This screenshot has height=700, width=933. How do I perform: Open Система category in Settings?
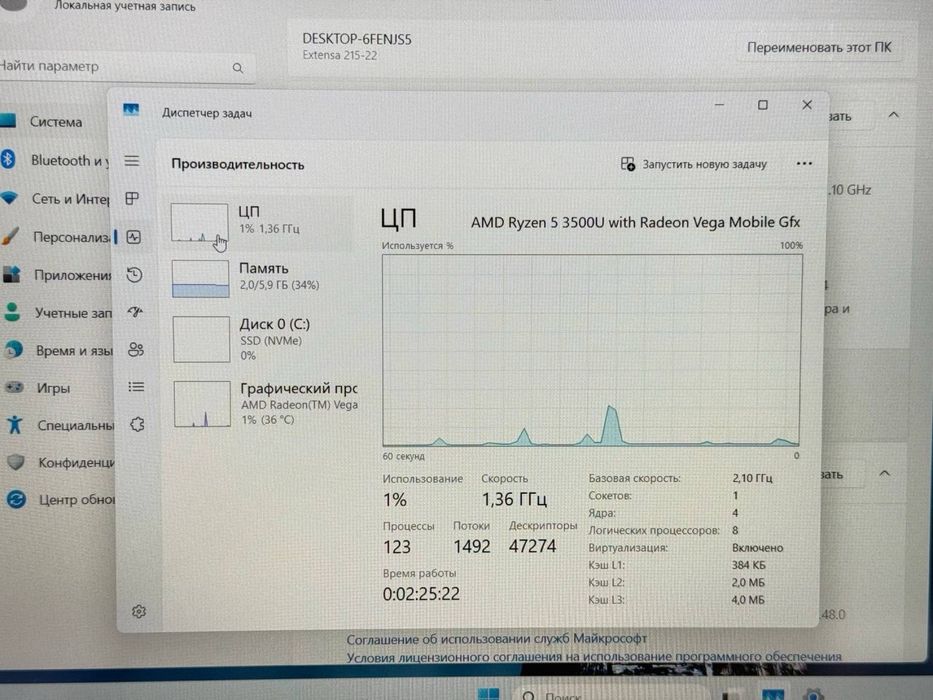click(55, 122)
